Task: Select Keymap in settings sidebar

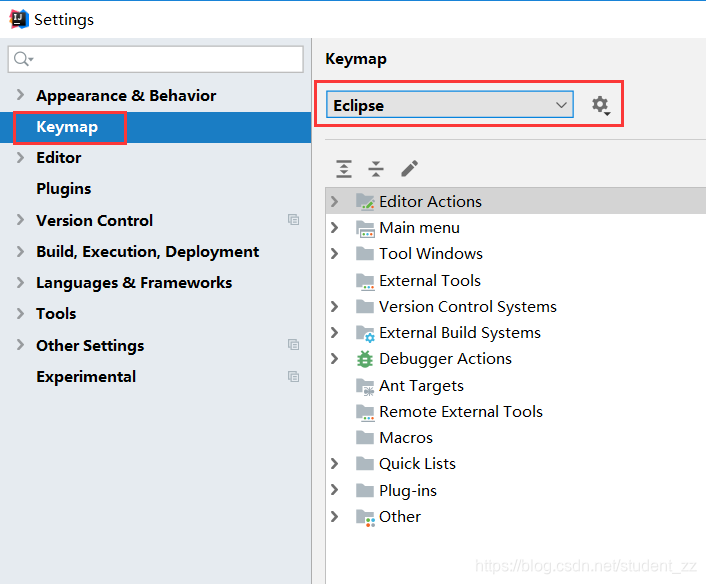Action: tap(155, 127)
